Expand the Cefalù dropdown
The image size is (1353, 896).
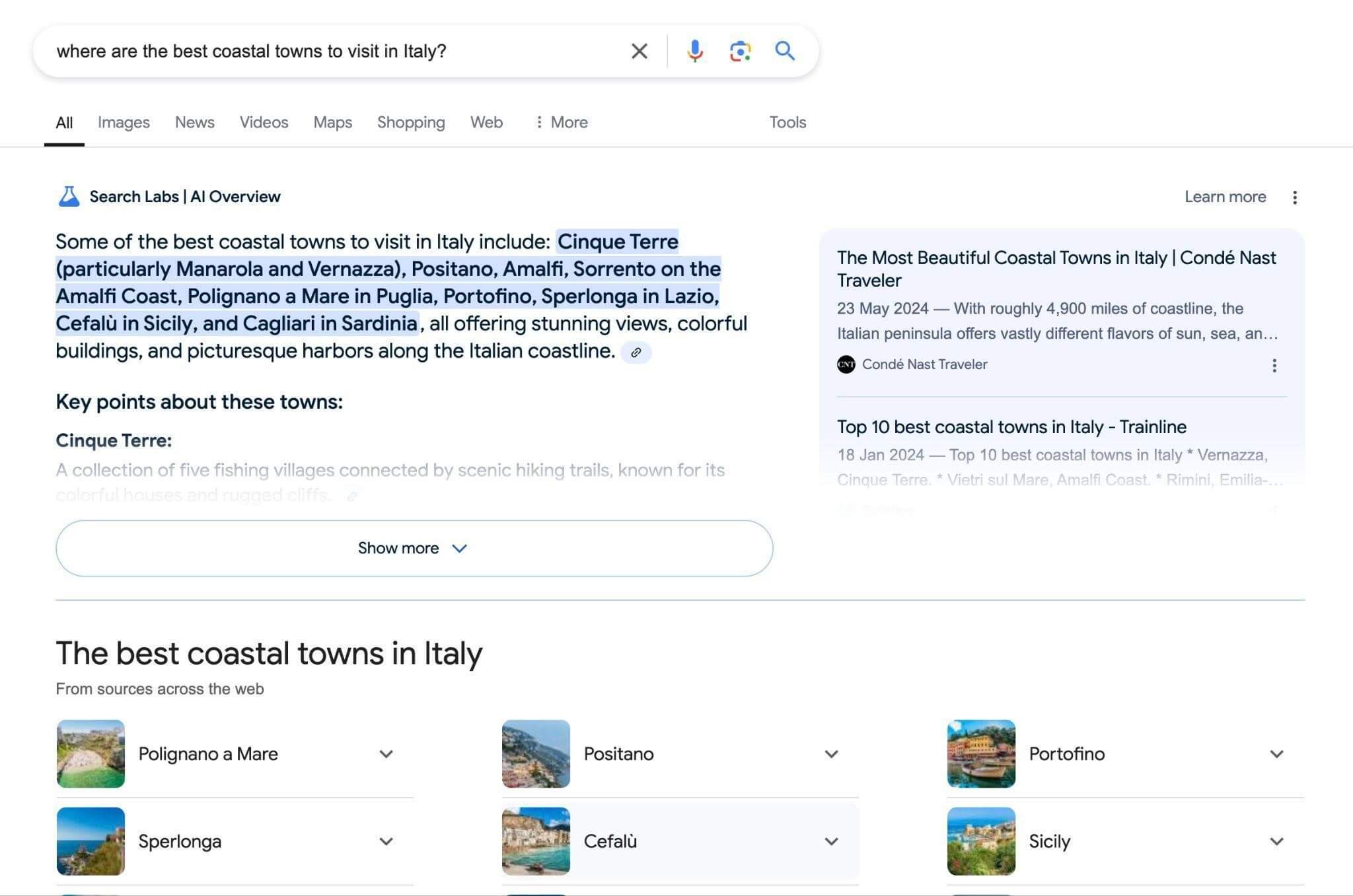coord(830,841)
